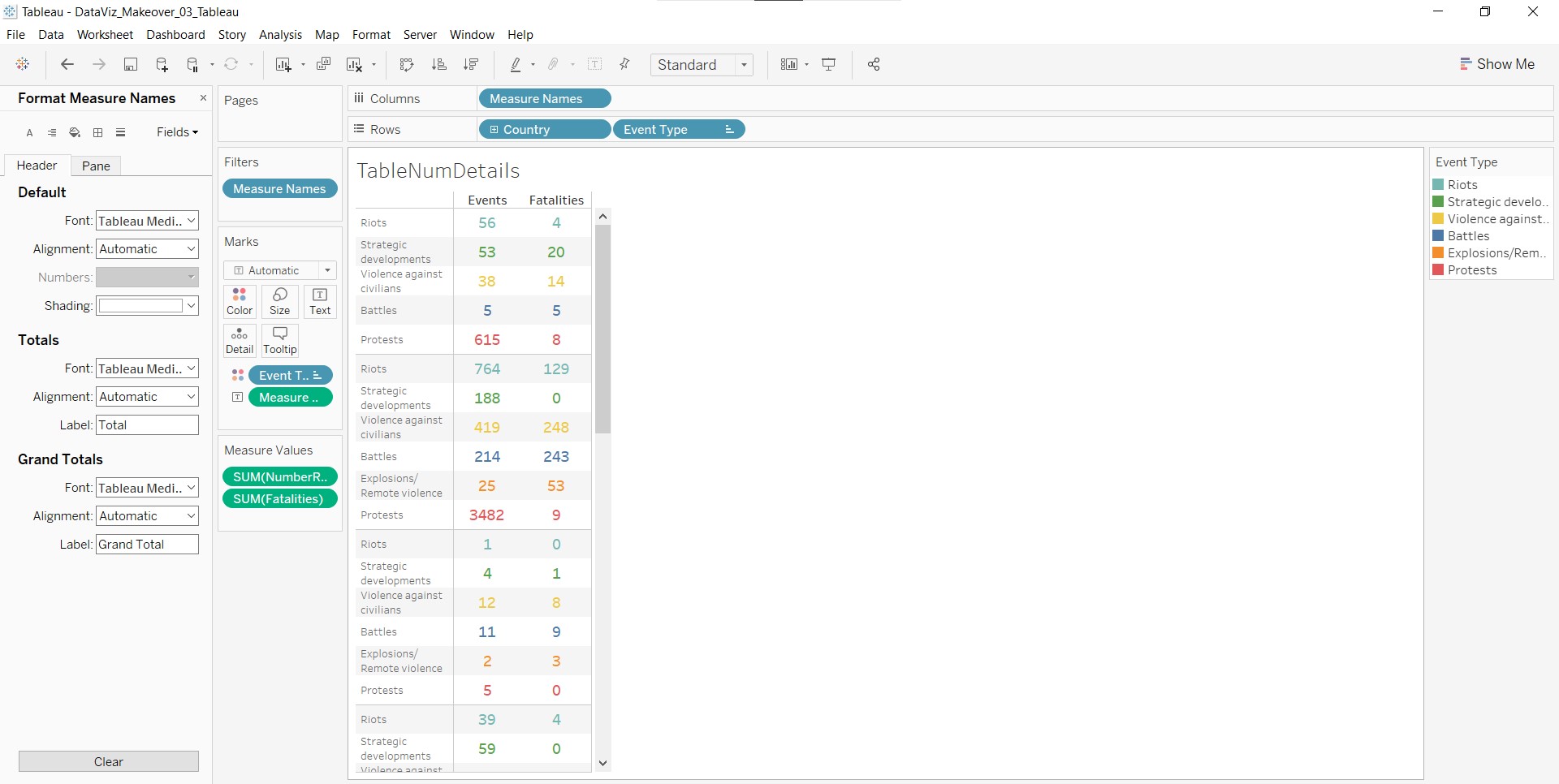1559x784 pixels.
Task: Click the Clear button
Action: click(x=109, y=761)
